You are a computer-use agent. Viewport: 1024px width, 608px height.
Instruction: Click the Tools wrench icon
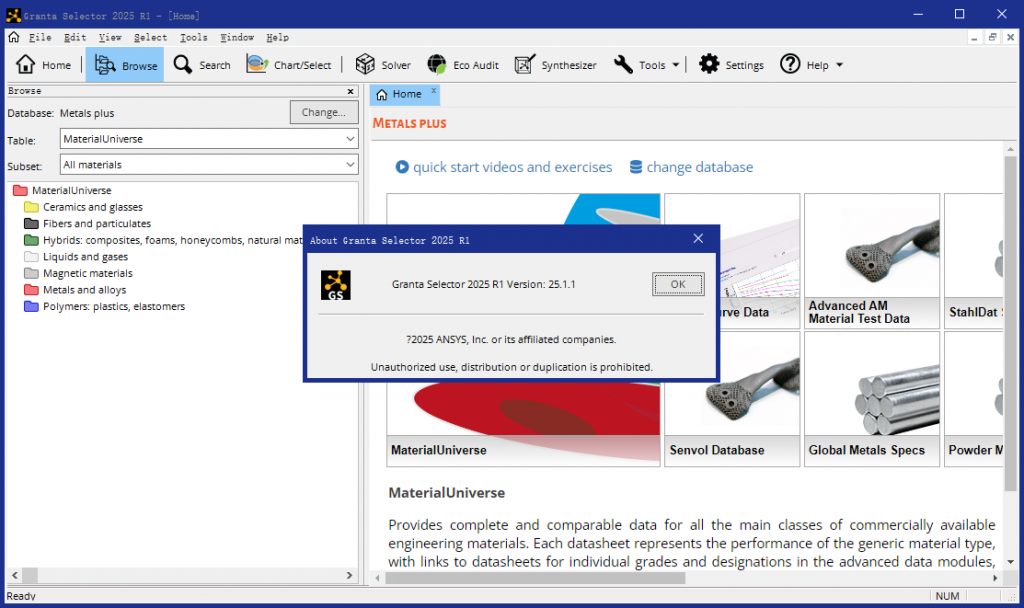point(623,65)
